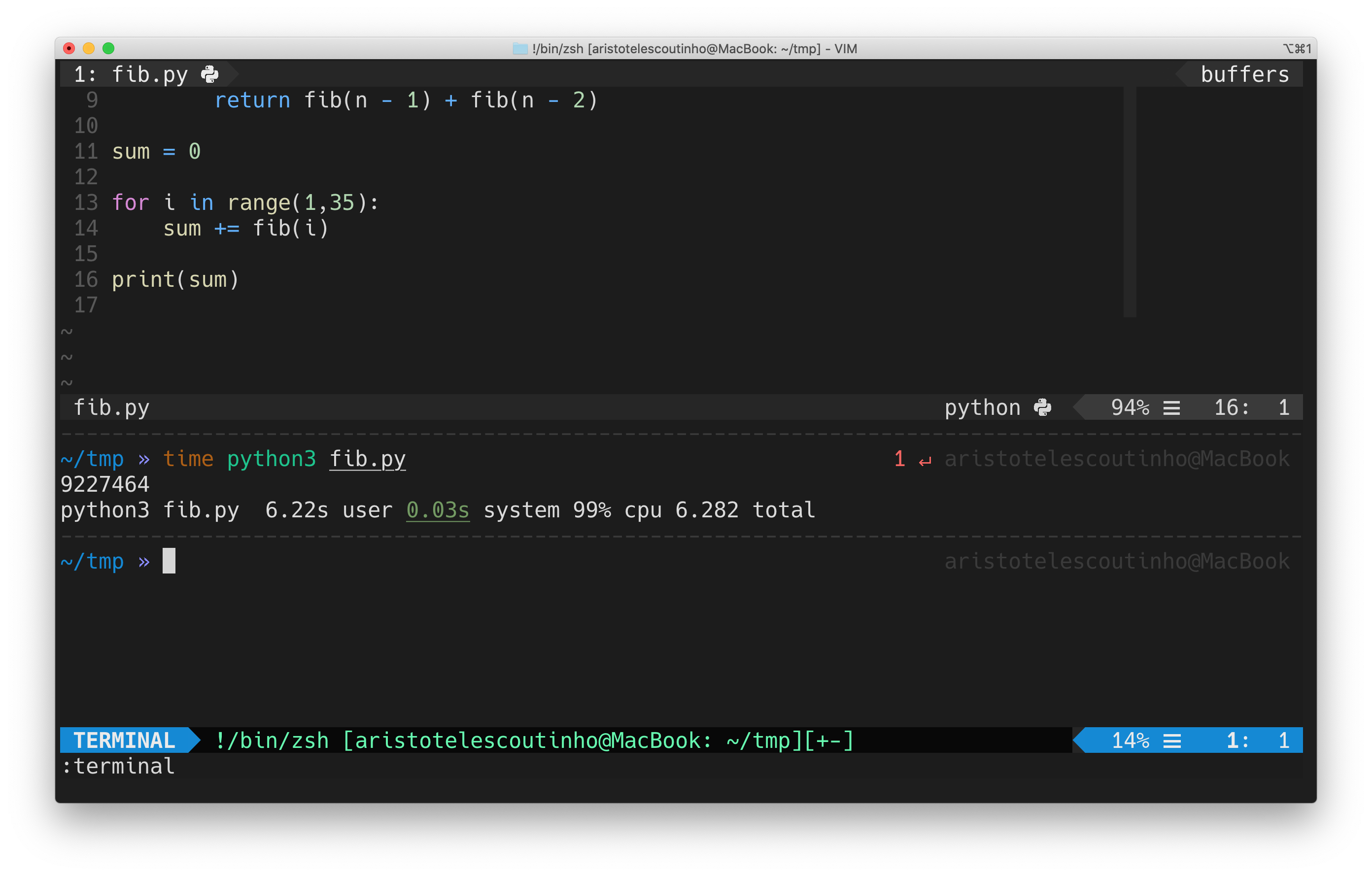Click the TERMINAL mode indicator
The height and width of the screenshot is (876, 1372).
tap(124, 741)
